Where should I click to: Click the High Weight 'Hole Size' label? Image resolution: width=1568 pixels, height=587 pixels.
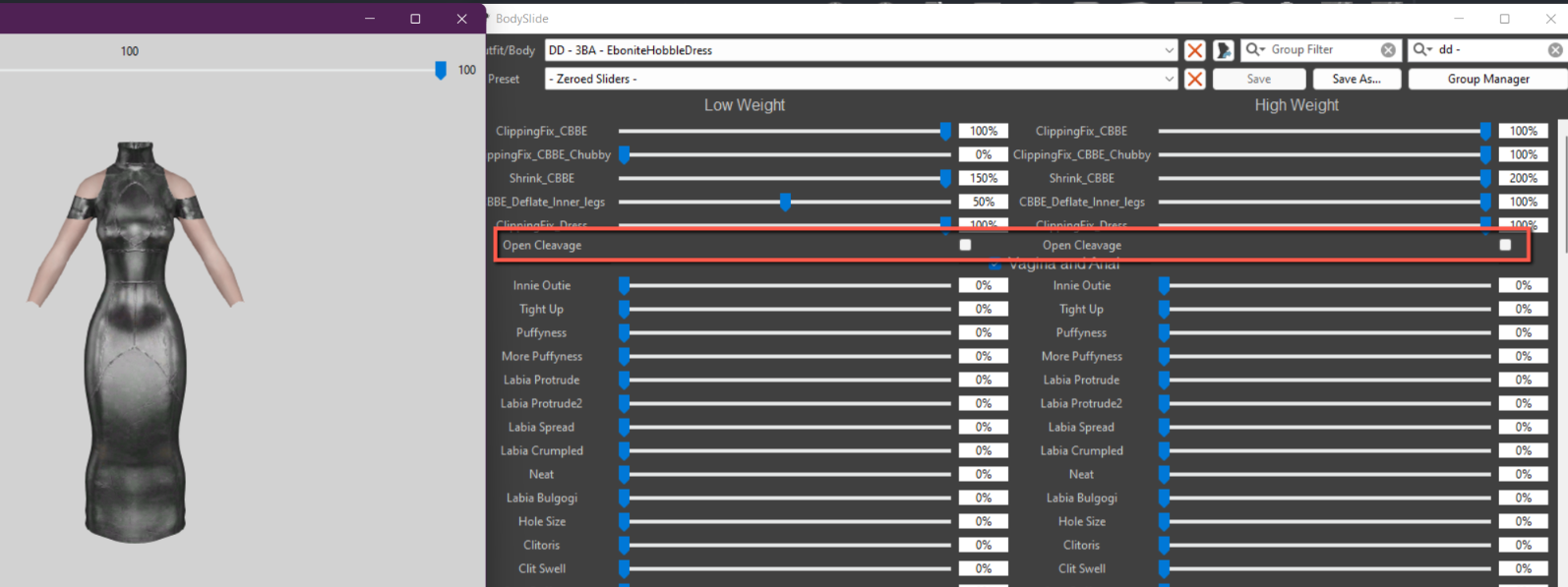[x=1082, y=521]
